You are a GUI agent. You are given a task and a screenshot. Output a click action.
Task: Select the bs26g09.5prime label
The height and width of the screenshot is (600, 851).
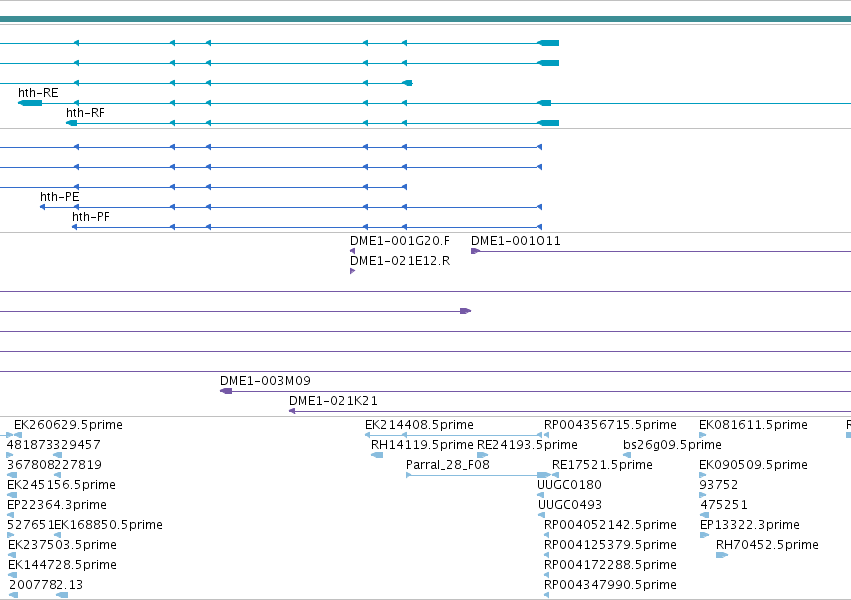pos(672,445)
